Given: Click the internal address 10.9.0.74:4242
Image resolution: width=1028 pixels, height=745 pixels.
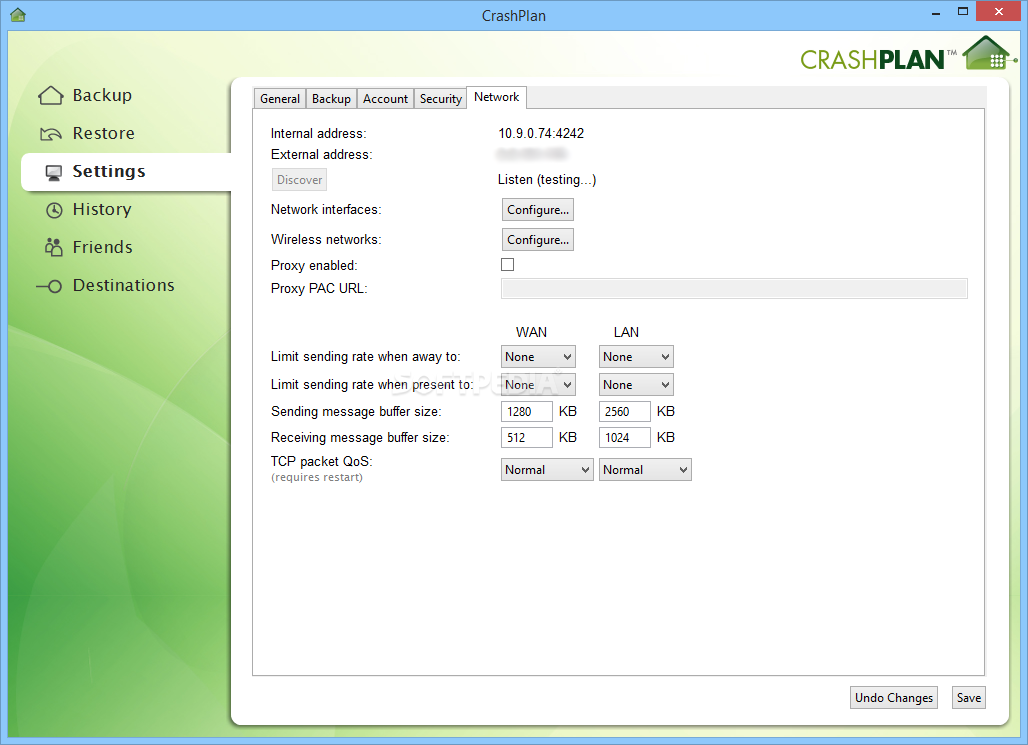Looking at the screenshot, I should click(x=541, y=133).
